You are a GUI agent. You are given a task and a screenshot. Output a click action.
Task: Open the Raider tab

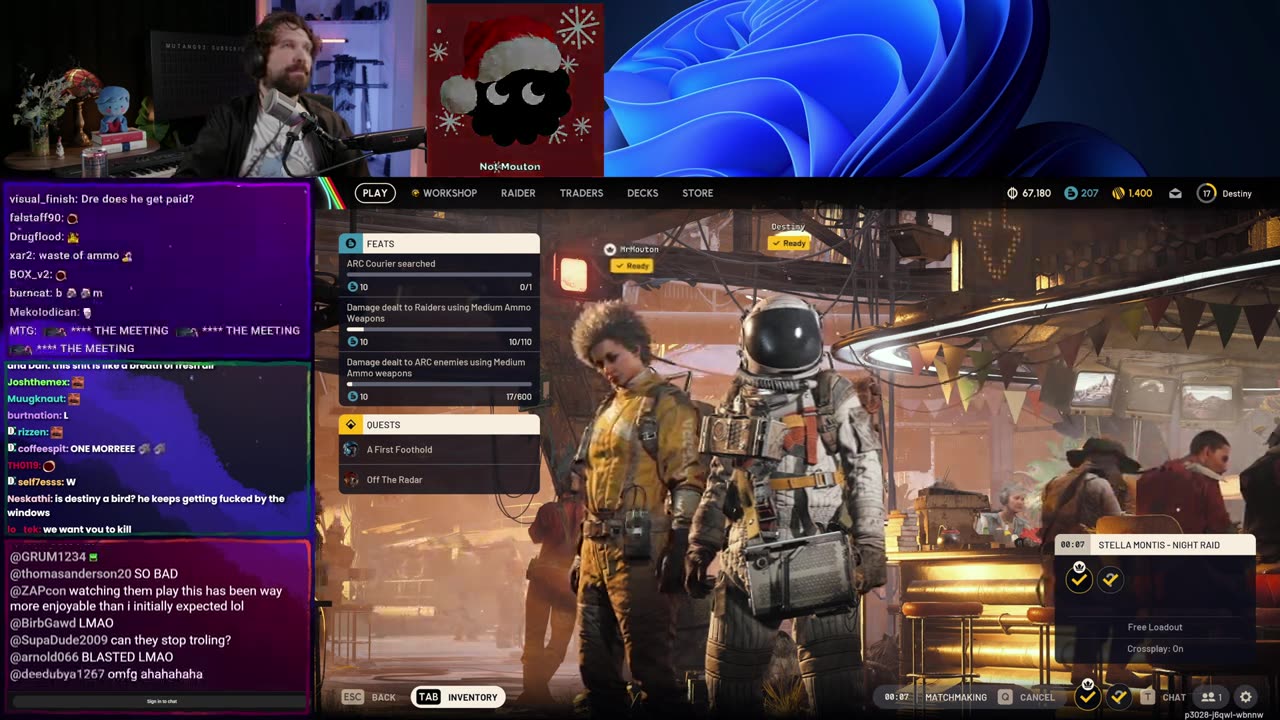point(518,193)
